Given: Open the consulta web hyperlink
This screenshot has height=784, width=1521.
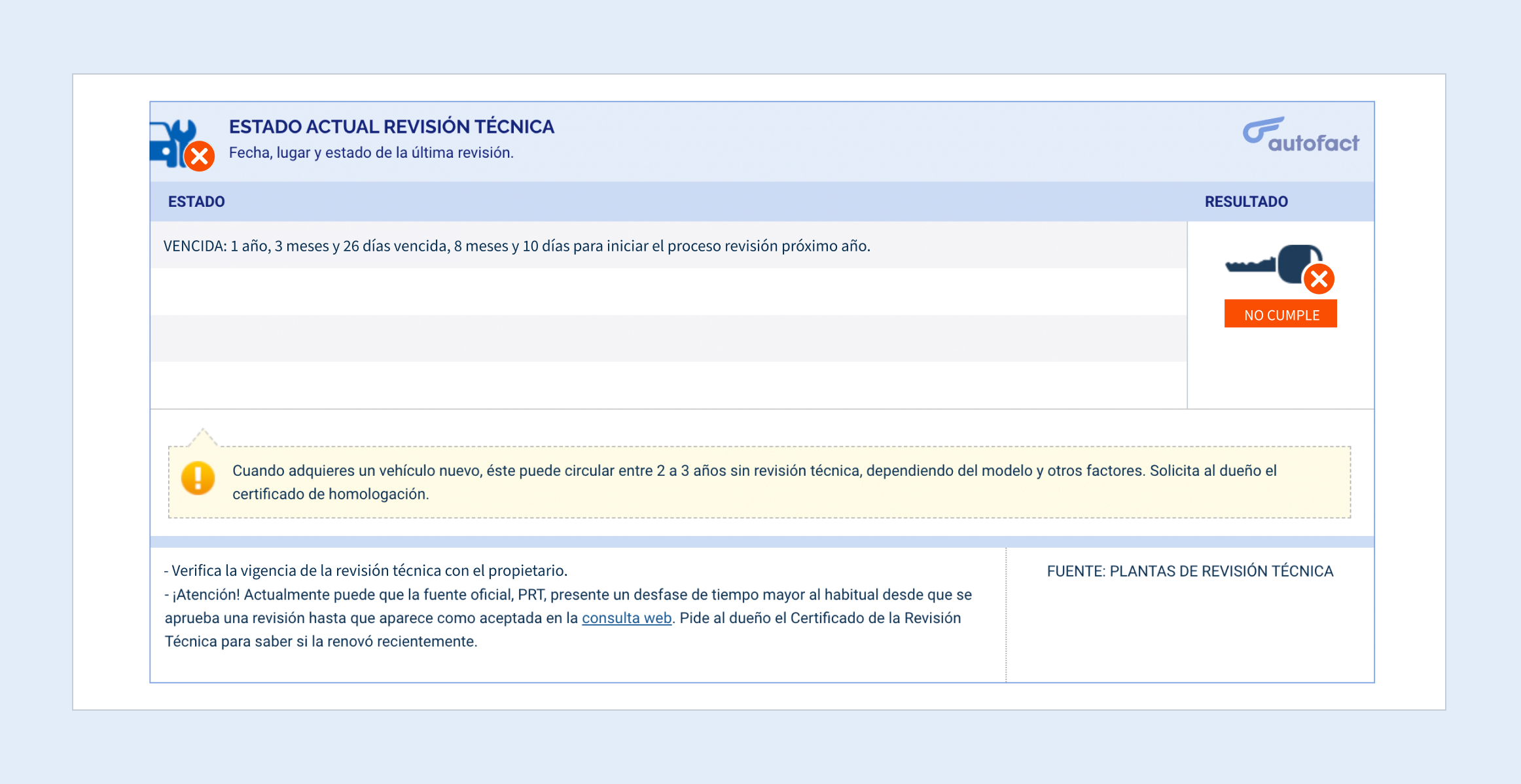Looking at the screenshot, I should [626, 617].
